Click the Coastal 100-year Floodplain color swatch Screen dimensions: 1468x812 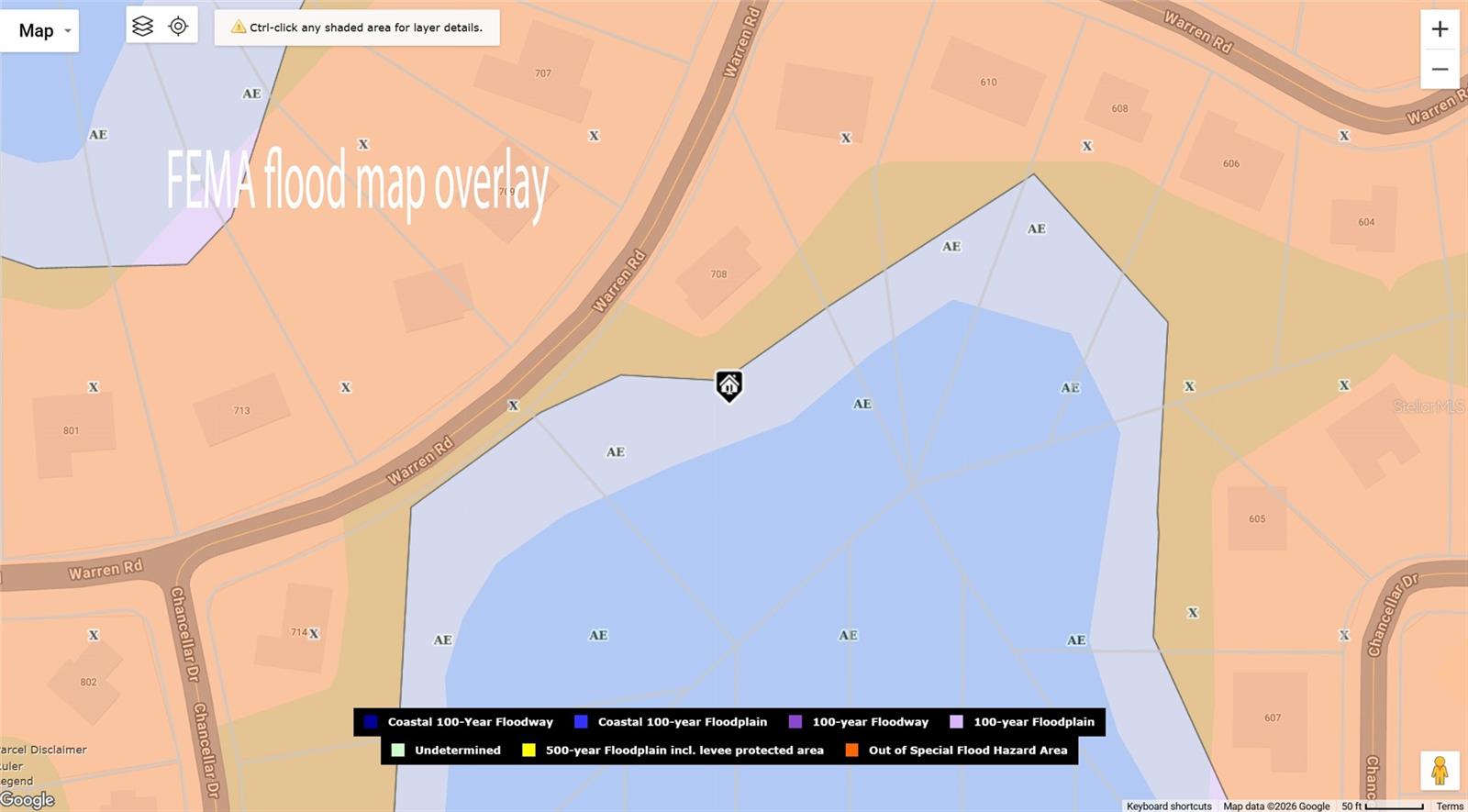coord(581,722)
